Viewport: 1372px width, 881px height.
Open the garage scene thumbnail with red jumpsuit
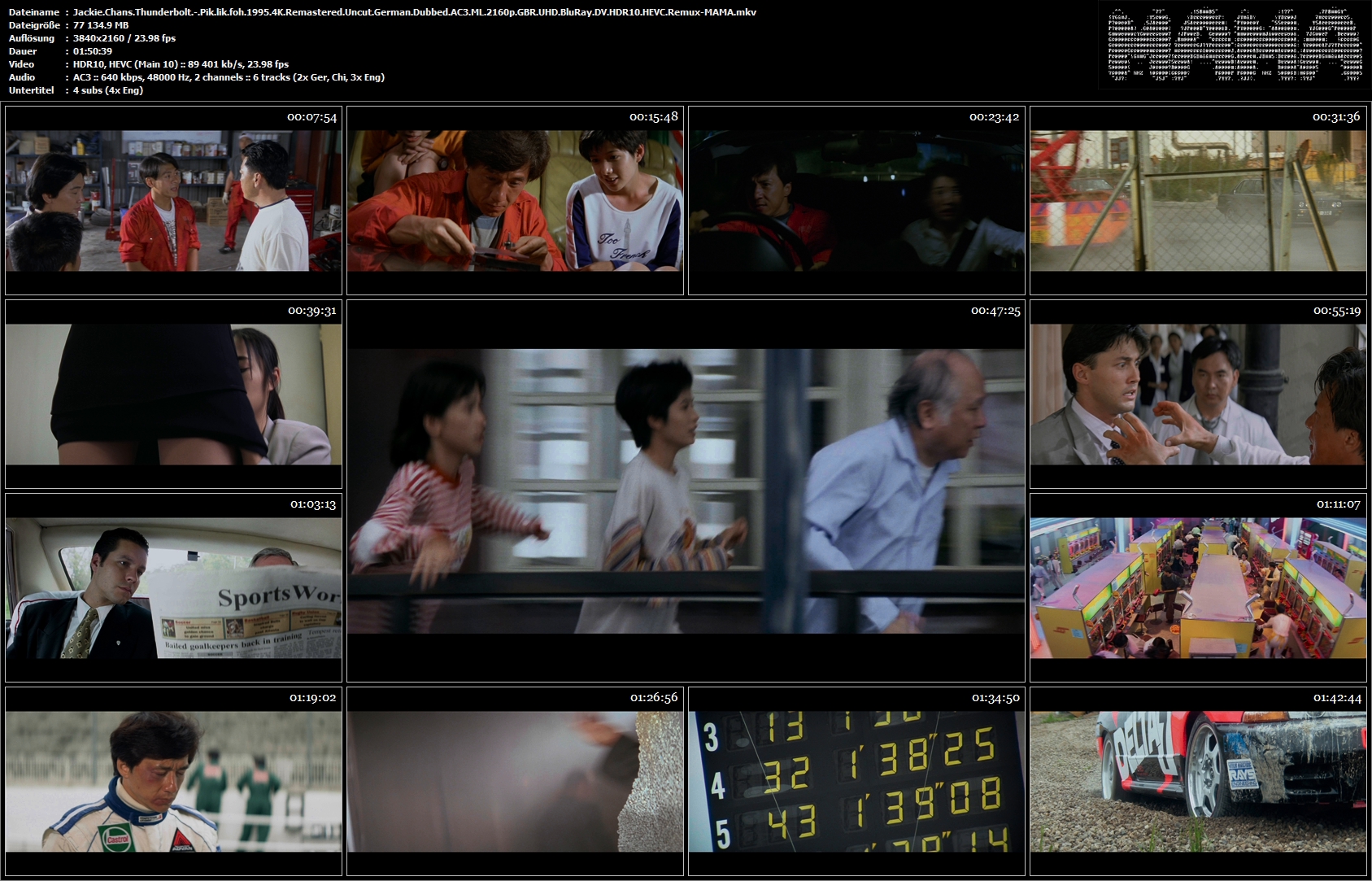[x=173, y=200]
